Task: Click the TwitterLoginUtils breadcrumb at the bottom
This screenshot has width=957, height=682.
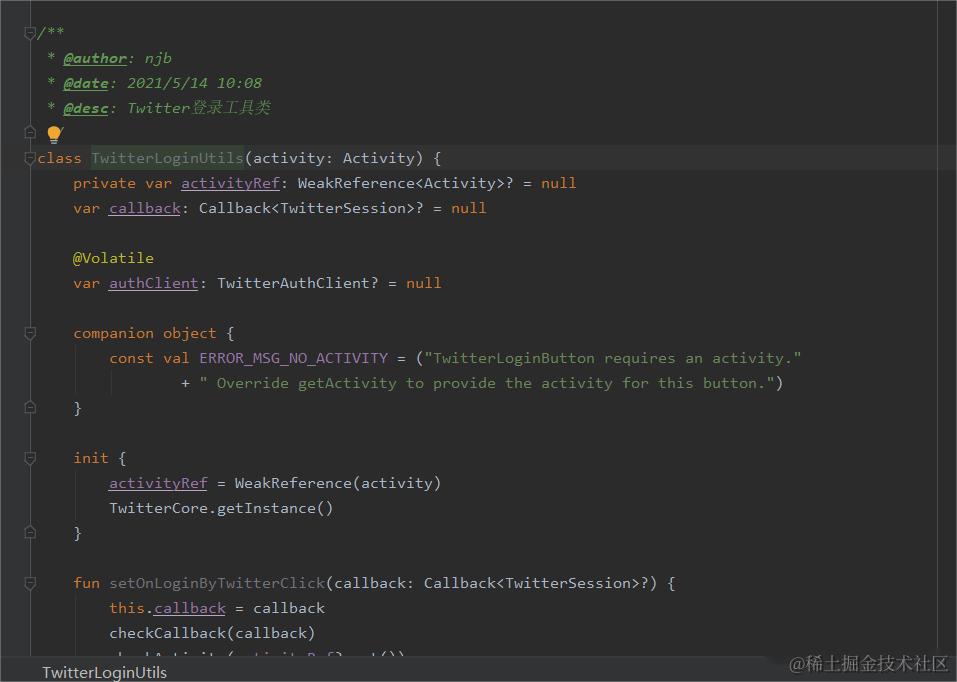Action: tap(104, 672)
